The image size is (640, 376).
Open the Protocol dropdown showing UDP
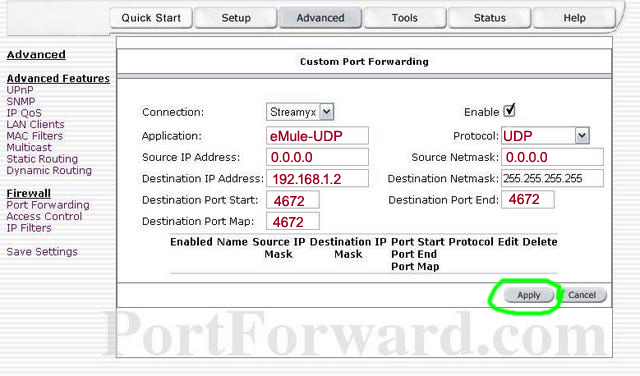(545, 136)
